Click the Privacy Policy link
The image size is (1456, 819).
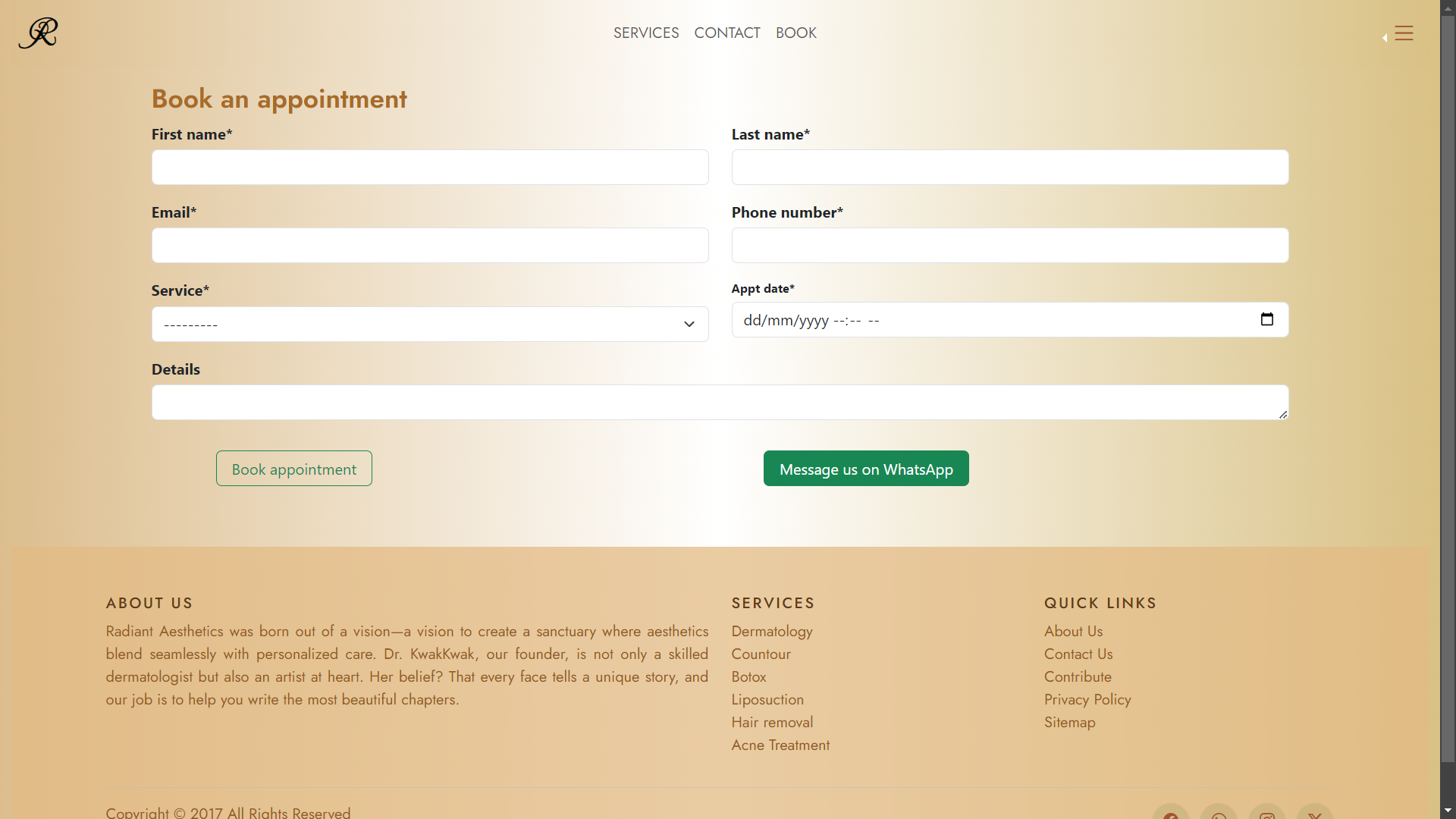1087,699
